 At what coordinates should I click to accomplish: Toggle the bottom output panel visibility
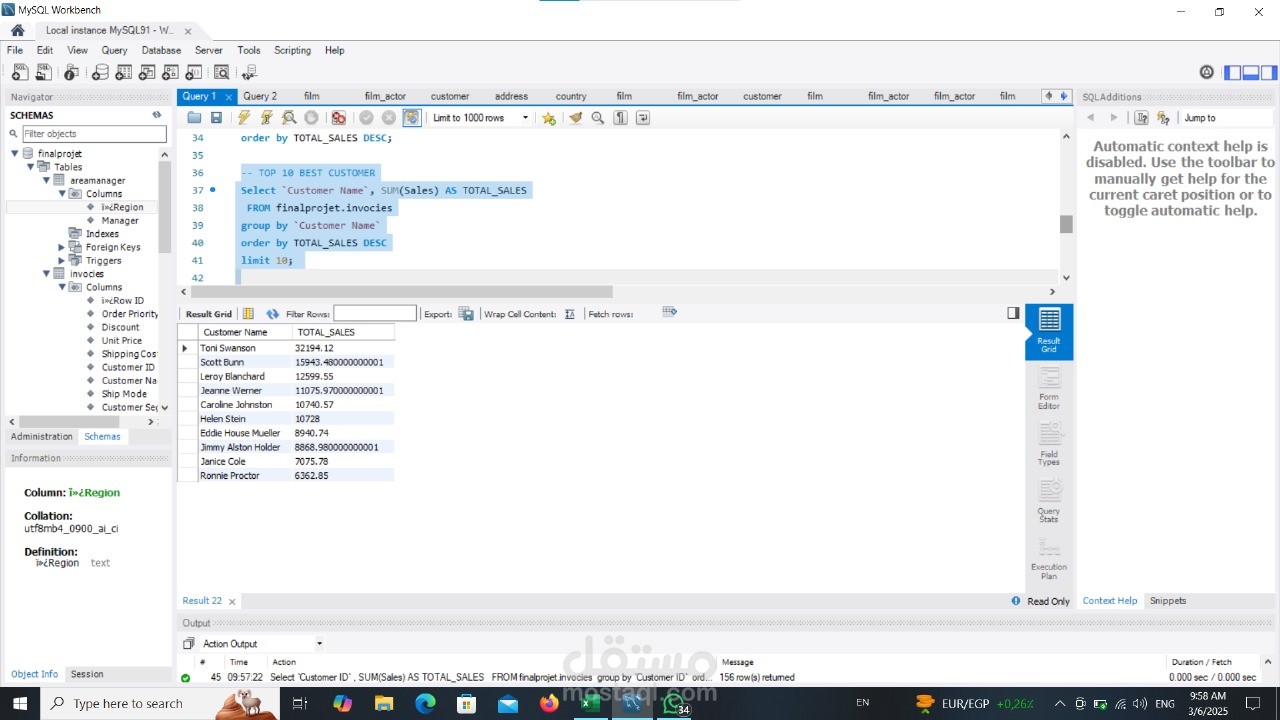(x=1251, y=72)
